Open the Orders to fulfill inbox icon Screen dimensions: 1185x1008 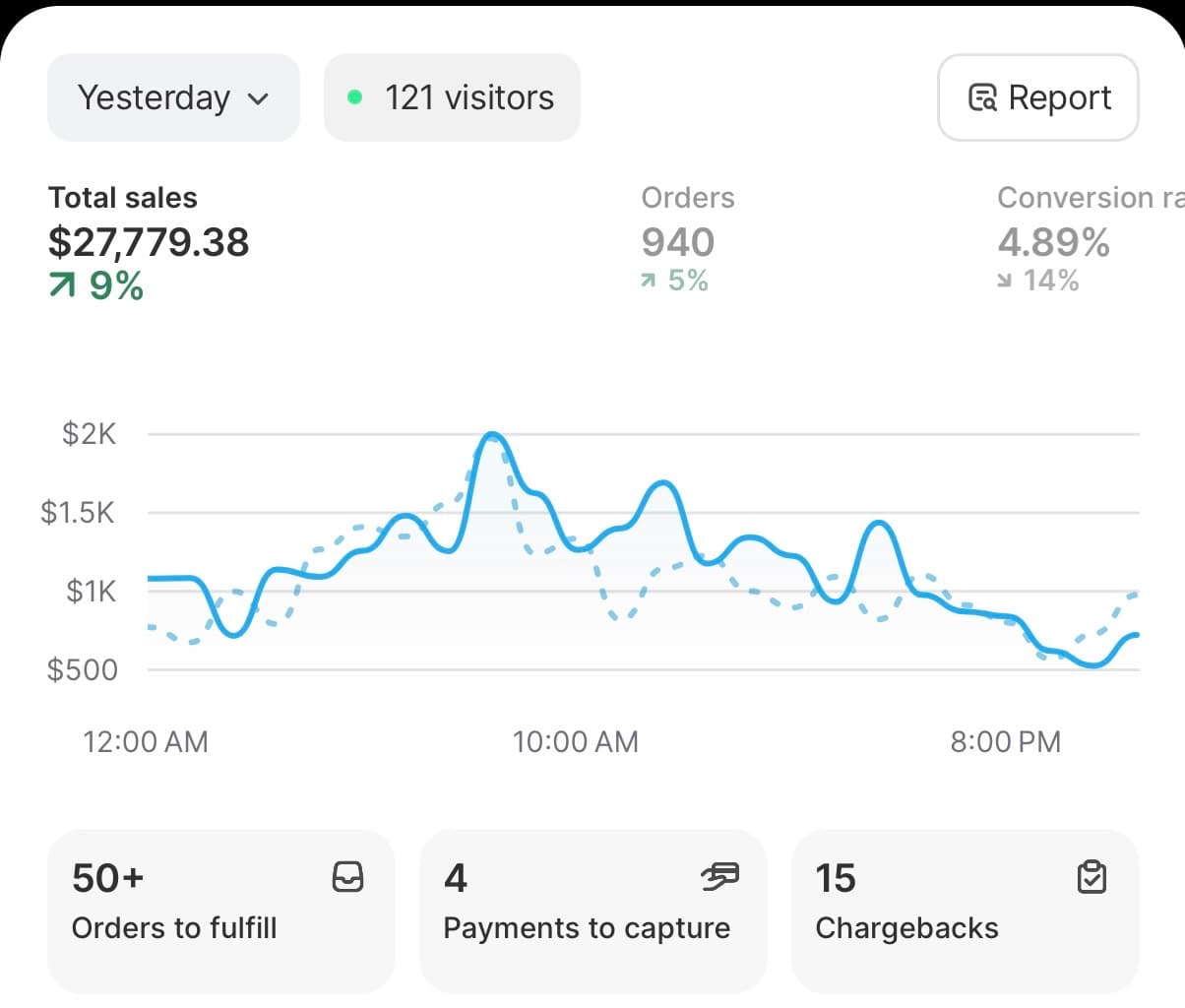click(x=348, y=876)
